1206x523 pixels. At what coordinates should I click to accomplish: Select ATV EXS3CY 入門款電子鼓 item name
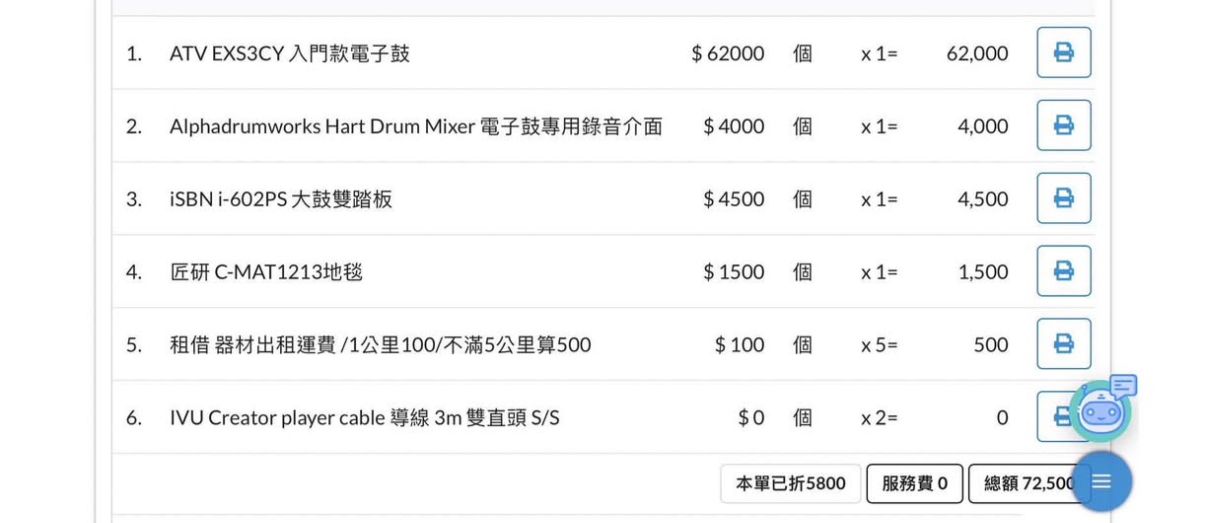(290, 54)
